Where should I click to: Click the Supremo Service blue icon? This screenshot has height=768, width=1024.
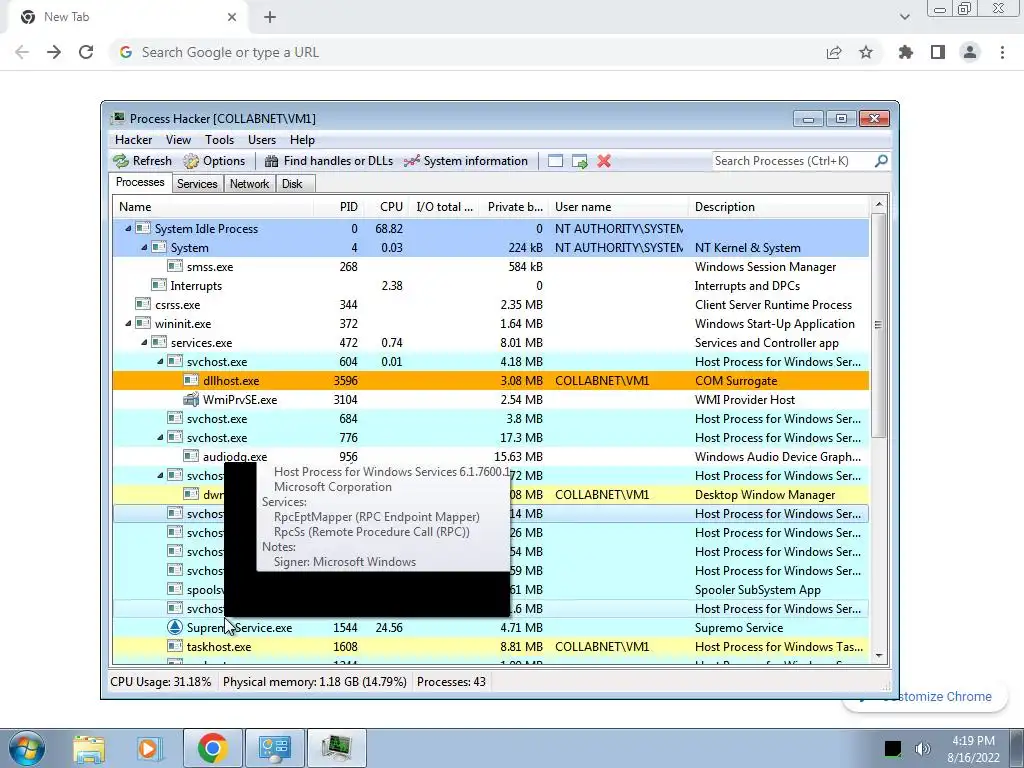(x=174, y=627)
